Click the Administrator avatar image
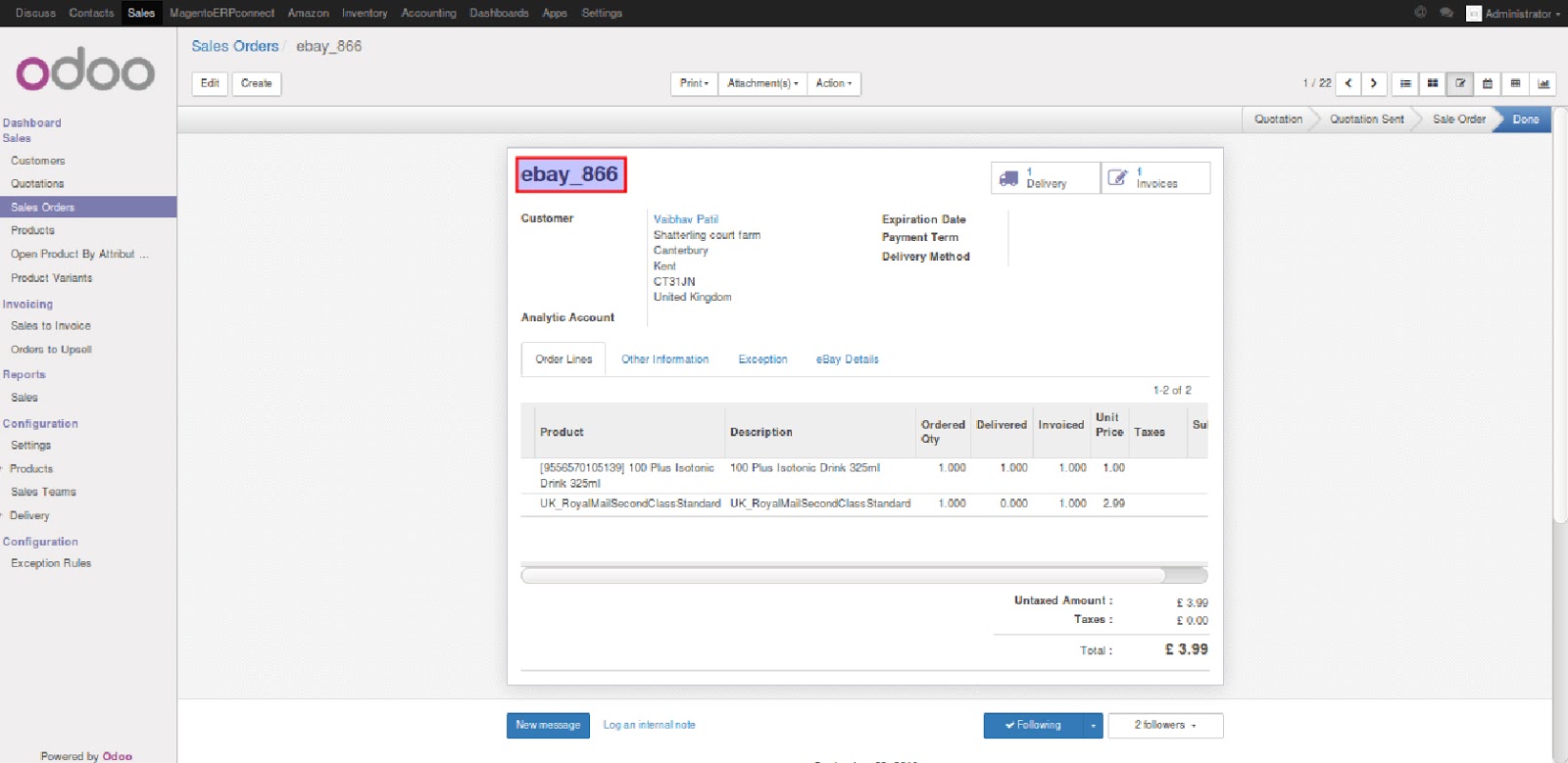This screenshot has height=763, width=1568. [1473, 14]
